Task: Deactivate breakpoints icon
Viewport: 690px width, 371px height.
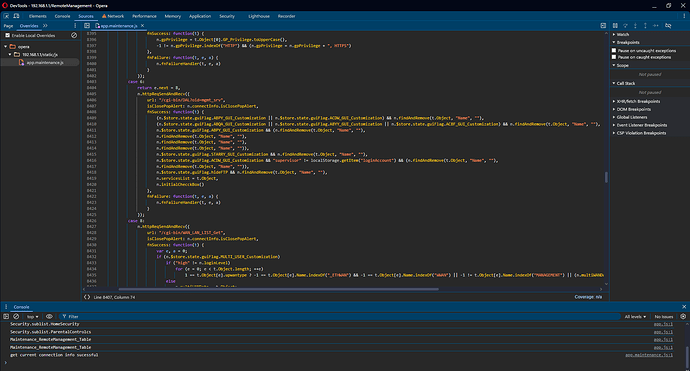Action: [668, 26]
